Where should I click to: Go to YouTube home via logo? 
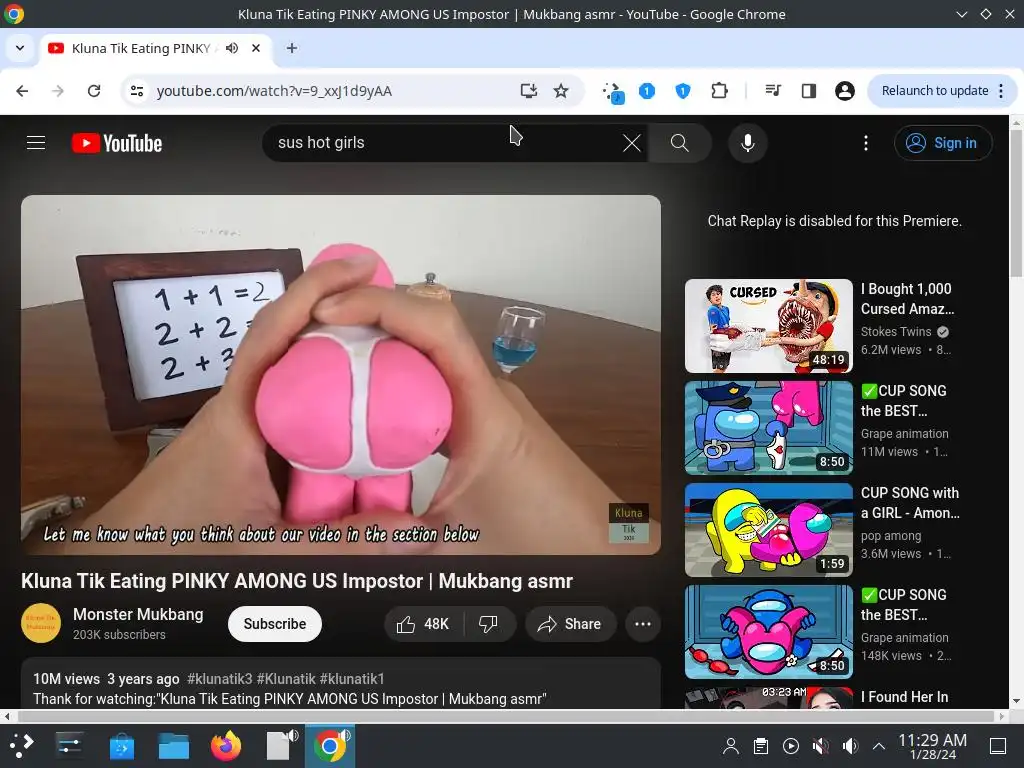pos(117,143)
